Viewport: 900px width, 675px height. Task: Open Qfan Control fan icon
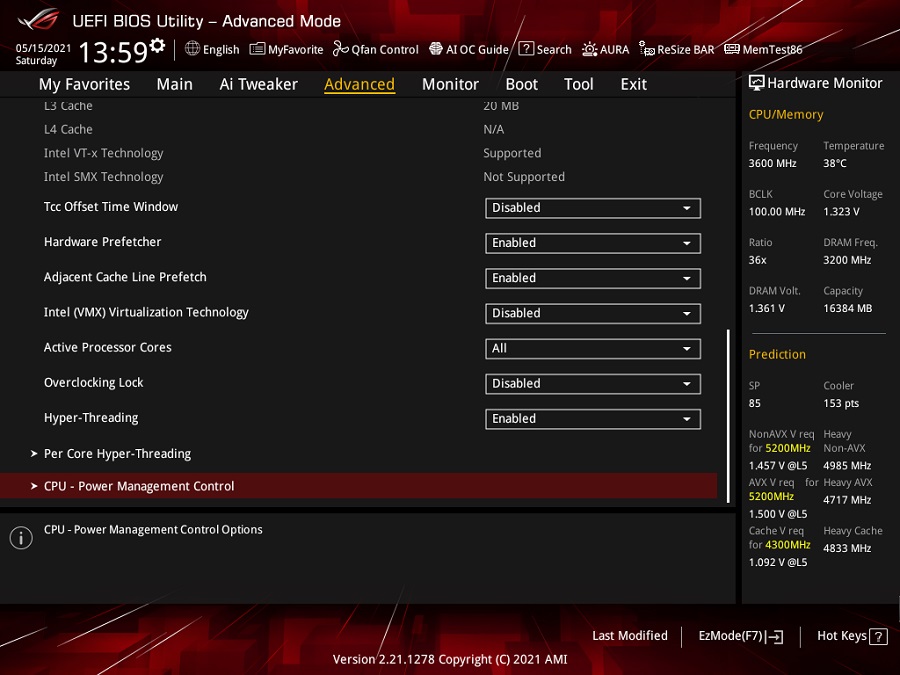tap(340, 49)
